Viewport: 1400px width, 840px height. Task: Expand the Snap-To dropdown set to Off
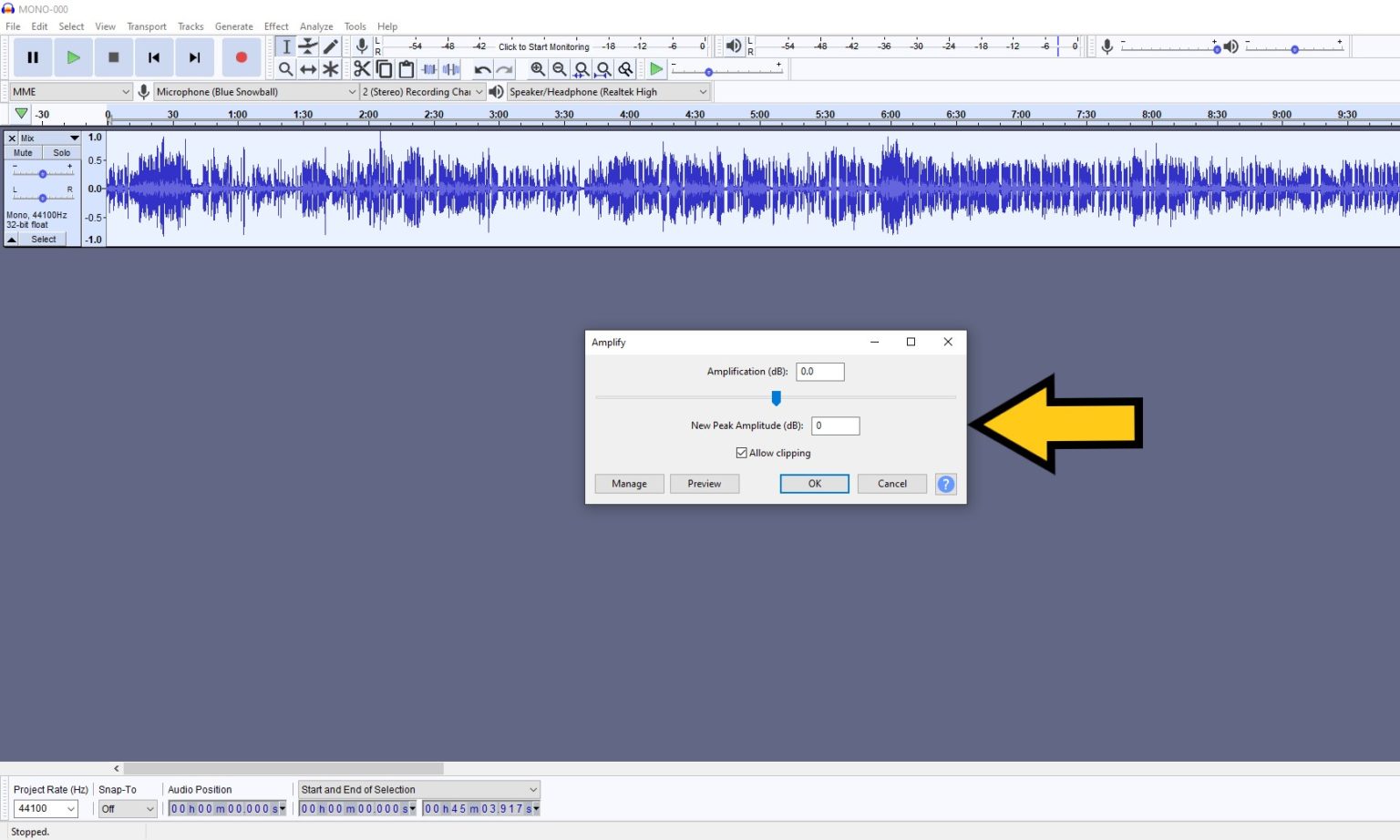click(x=126, y=808)
